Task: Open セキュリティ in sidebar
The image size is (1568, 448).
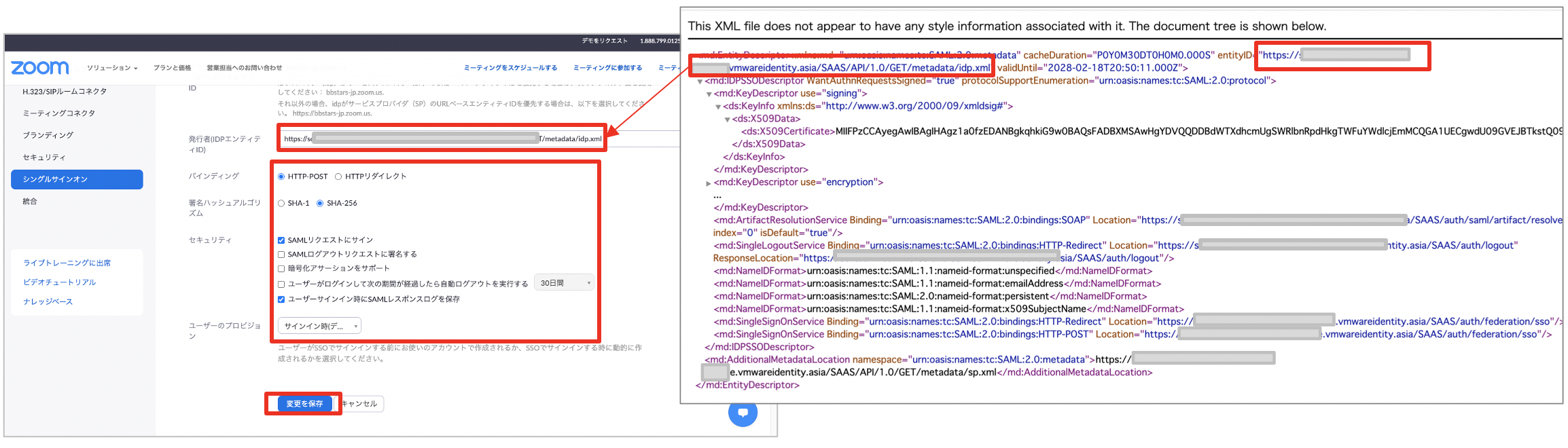Action: [x=44, y=157]
